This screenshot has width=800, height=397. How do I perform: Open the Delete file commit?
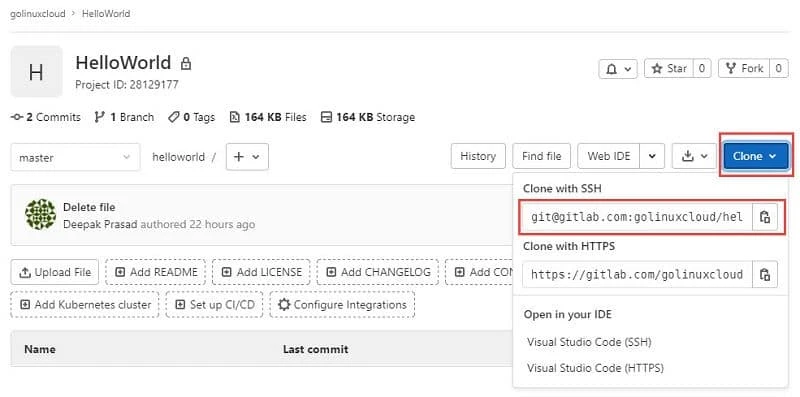89,207
